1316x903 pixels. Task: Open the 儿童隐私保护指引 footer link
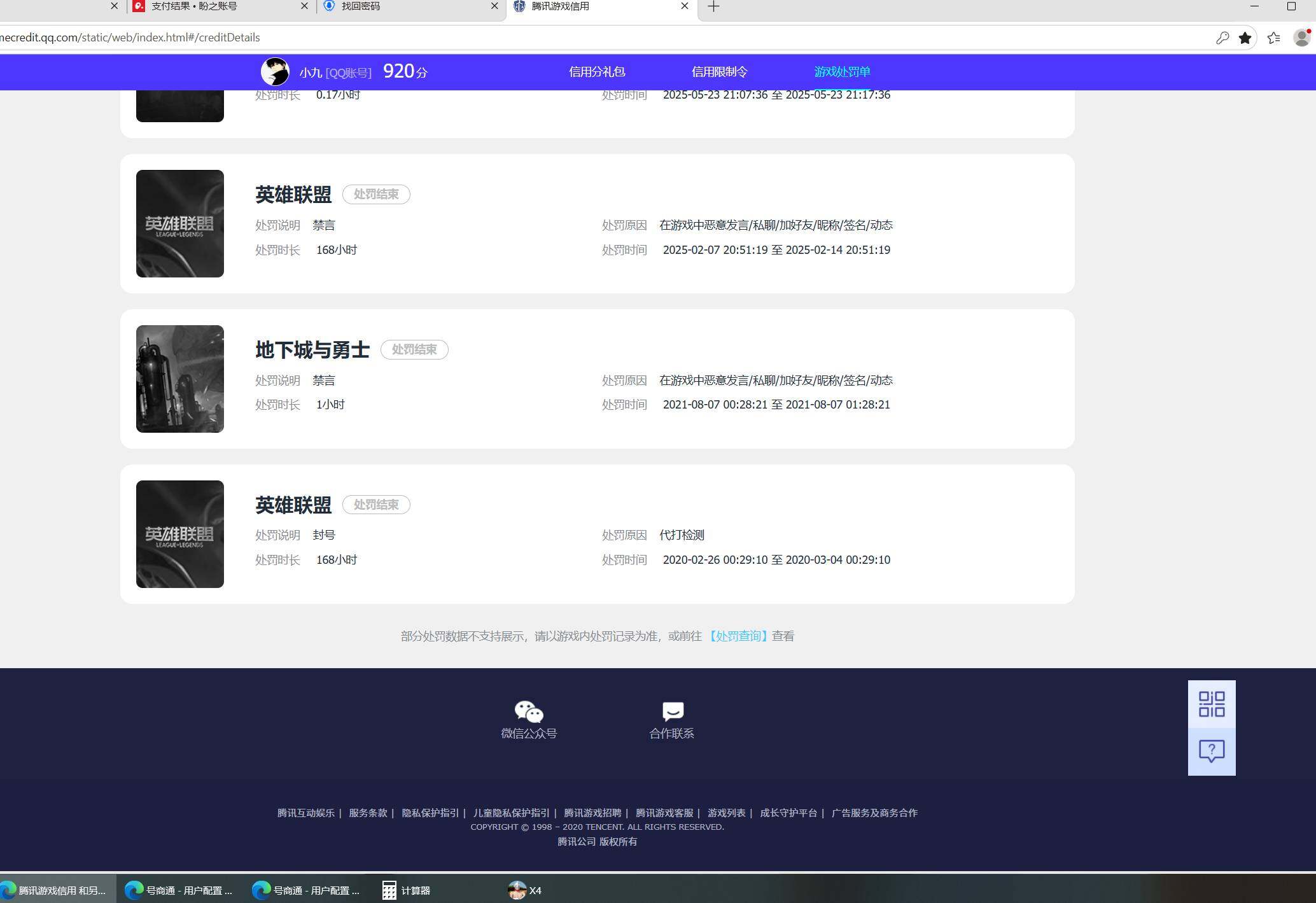(x=511, y=813)
